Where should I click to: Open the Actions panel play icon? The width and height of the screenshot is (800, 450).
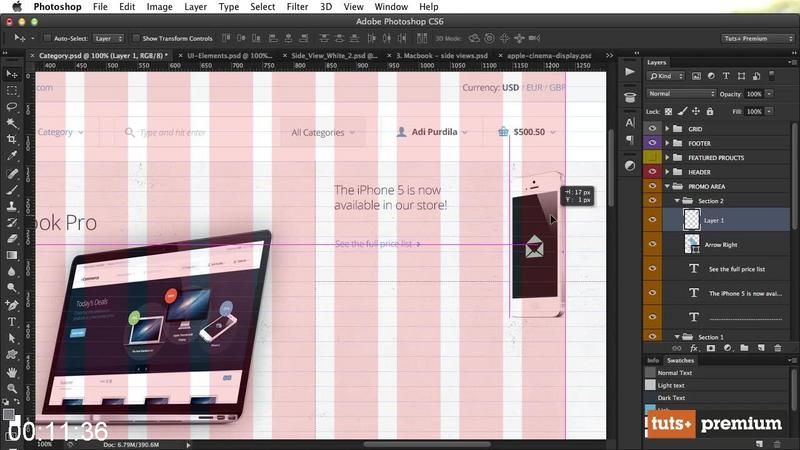[630, 72]
